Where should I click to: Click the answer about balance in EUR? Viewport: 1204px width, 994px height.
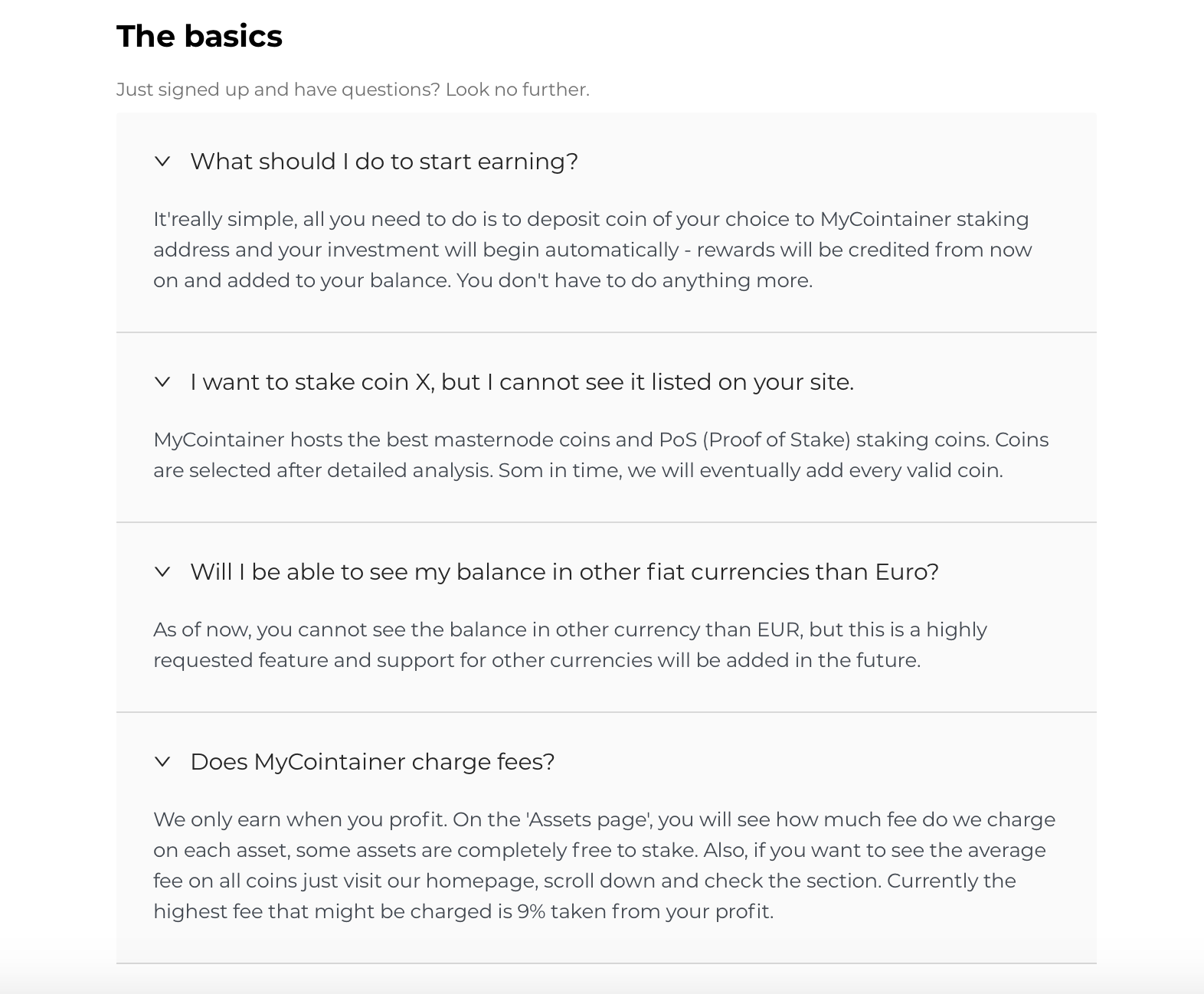pos(570,645)
